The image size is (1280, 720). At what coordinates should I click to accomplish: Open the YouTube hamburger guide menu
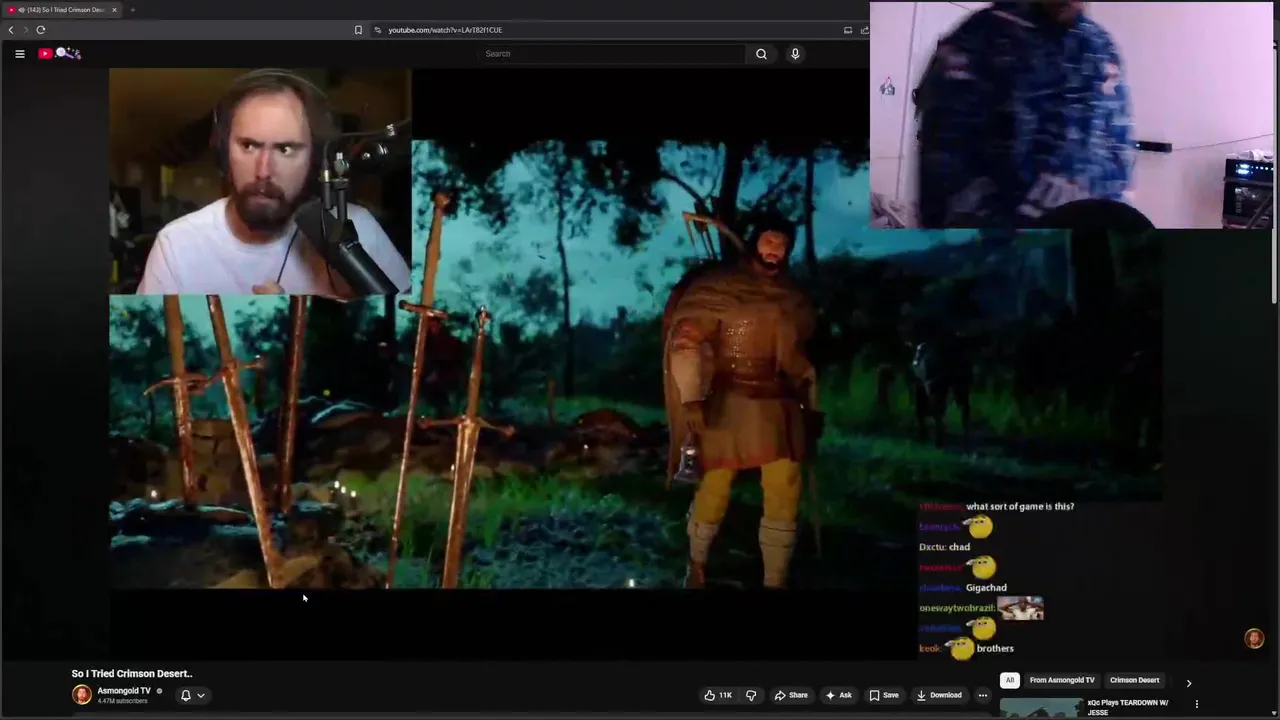(19, 54)
